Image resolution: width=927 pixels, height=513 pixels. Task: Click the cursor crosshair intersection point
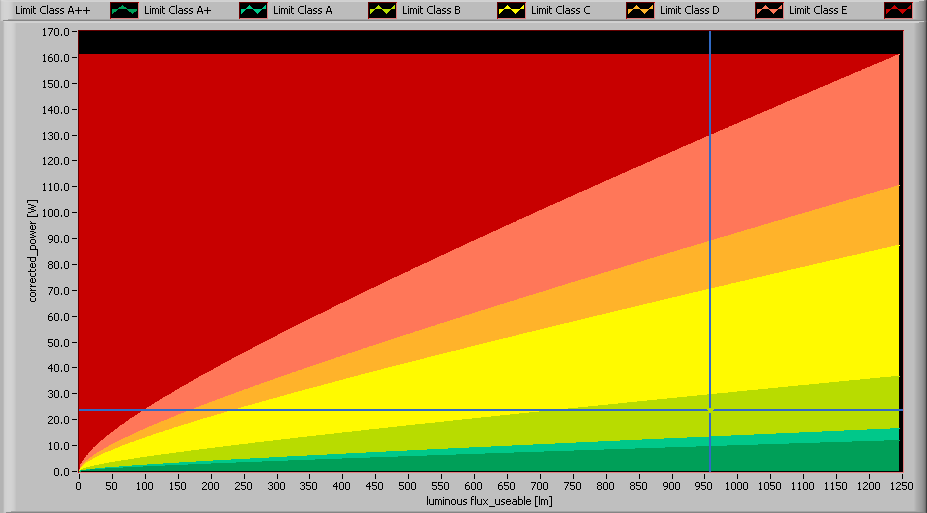coord(710,410)
